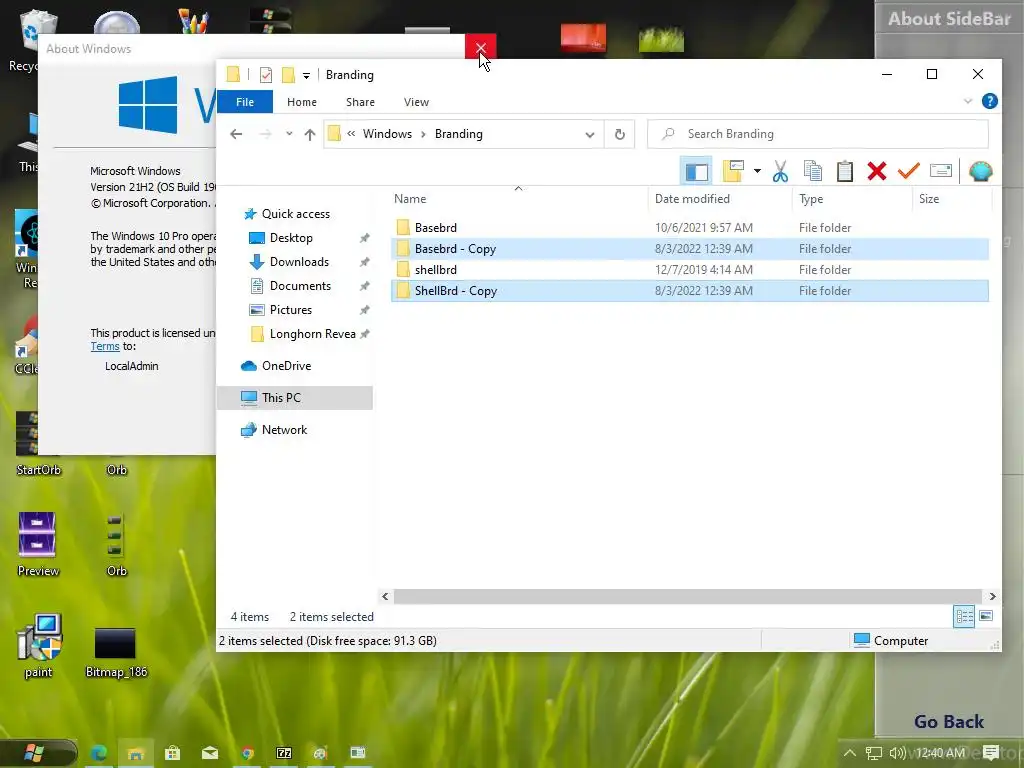Image resolution: width=1024 pixels, height=768 pixels.
Task: Cut the selection with the scissors icon
Action: pos(780,171)
